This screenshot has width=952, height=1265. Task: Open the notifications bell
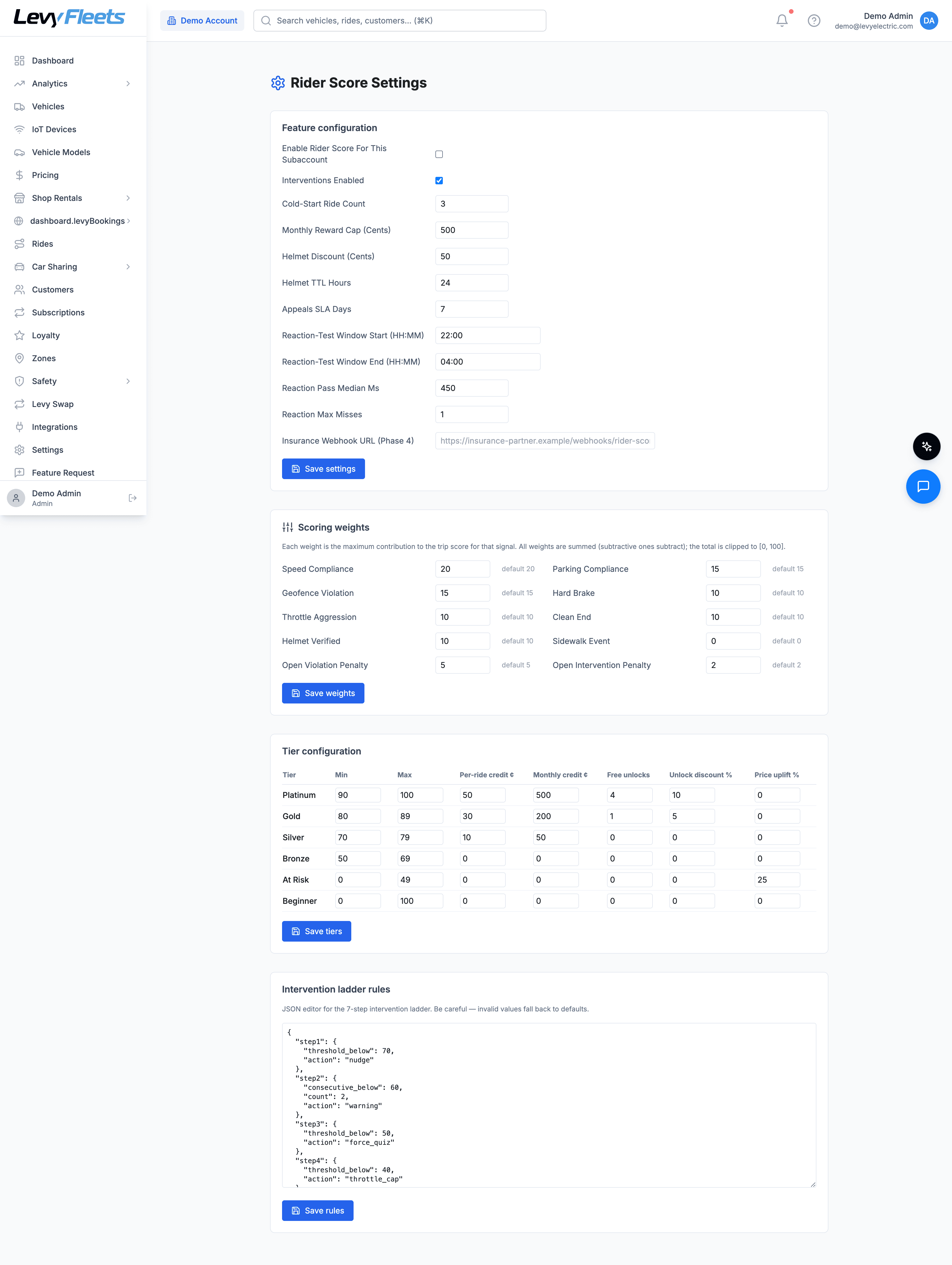tap(782, 21)
